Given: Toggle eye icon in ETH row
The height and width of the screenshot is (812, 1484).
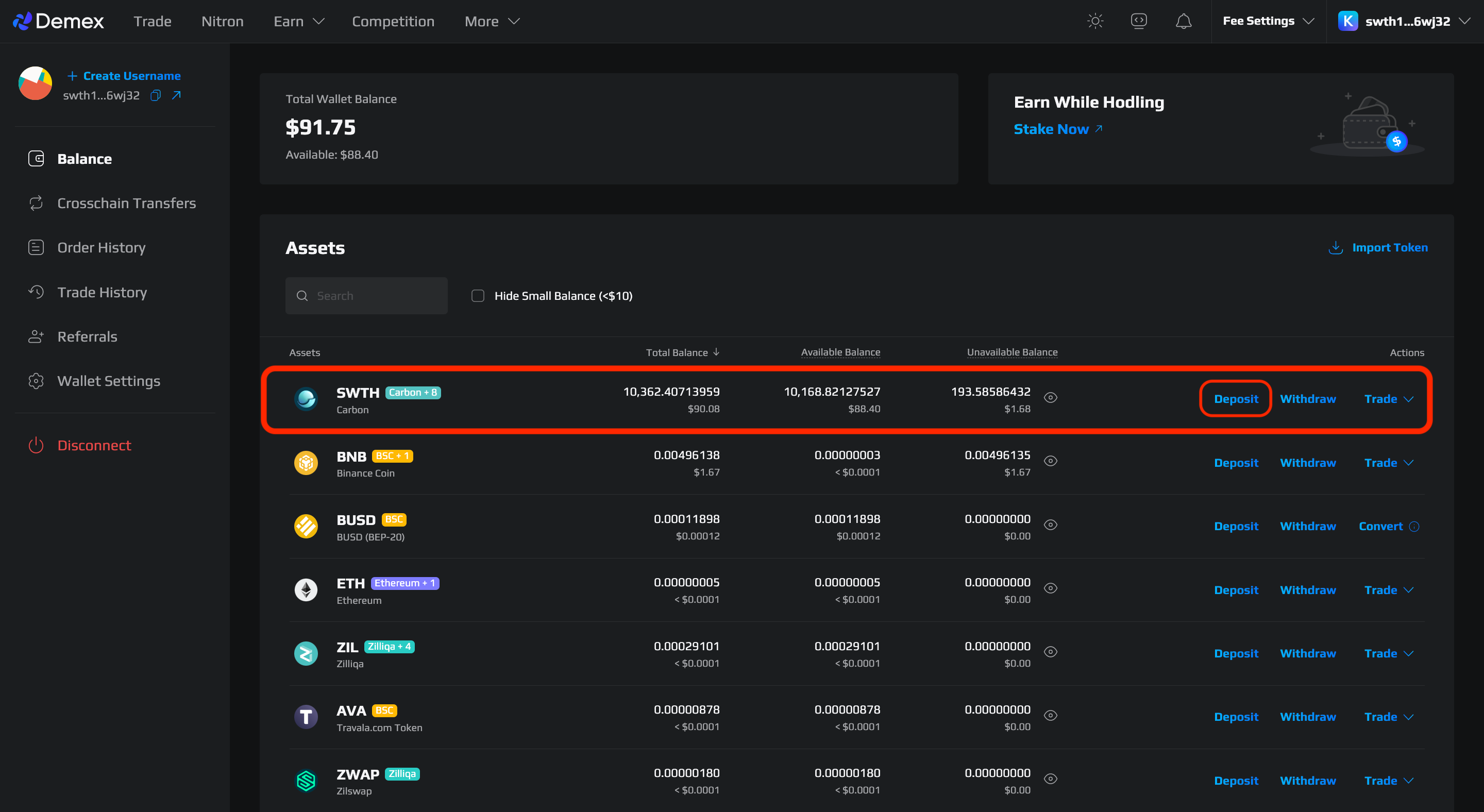Looking at the screenshot, I should point(1050,588).
